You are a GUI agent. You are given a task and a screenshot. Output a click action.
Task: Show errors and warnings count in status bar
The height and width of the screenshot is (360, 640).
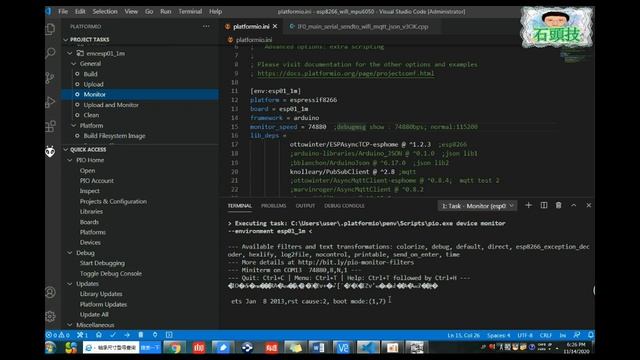click(x=58, y=335)
